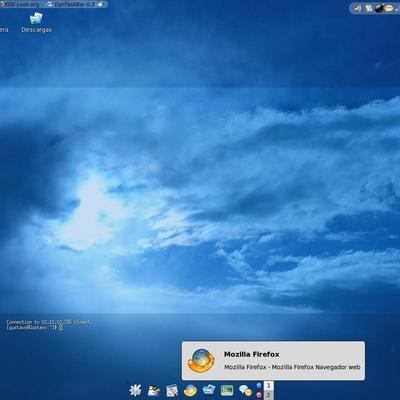
Task: Open the green terminal monitor icon in dock
Action: coord(227,390)
